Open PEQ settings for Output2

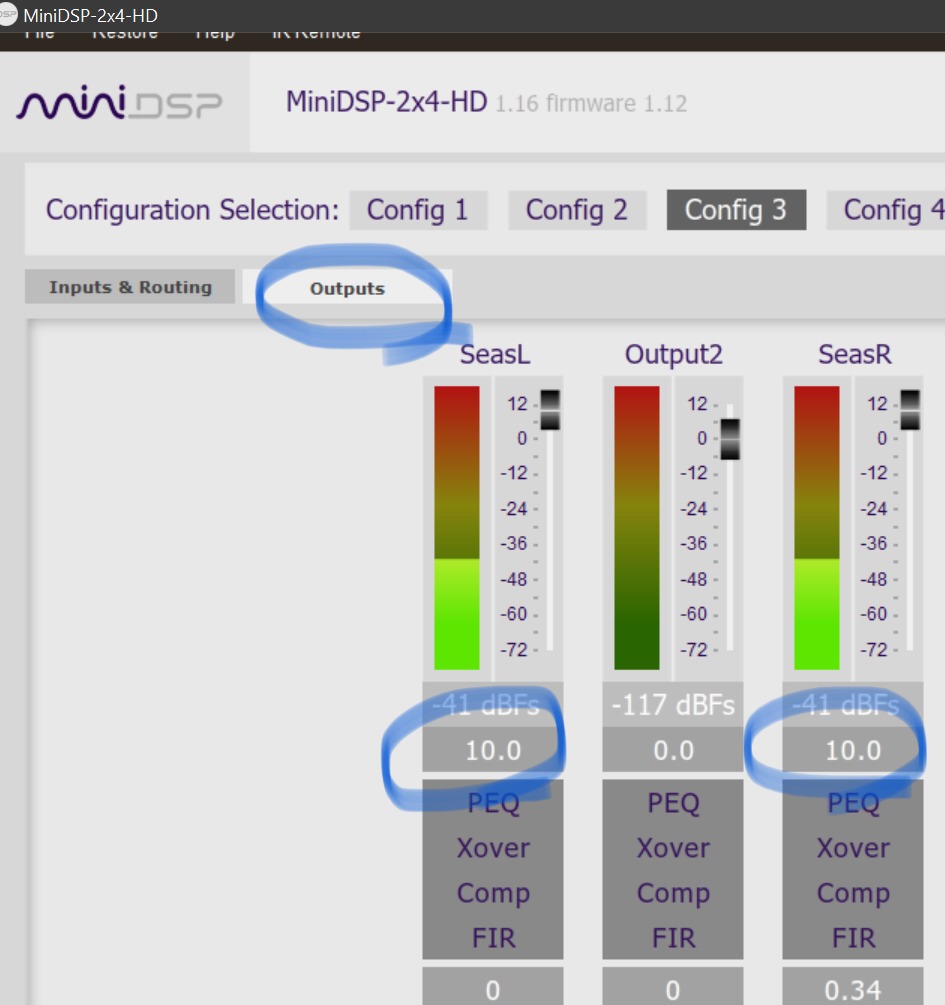pyautogui.click(x=673, y=802)
